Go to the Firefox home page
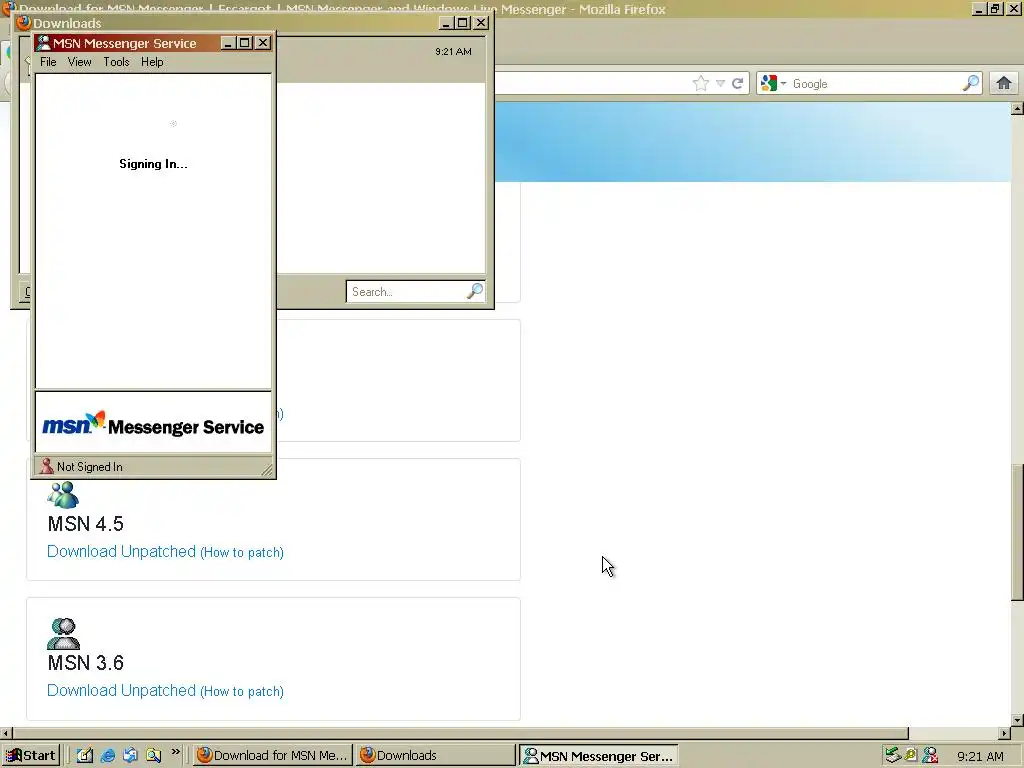Image resolution: width=1024 pixels, height=768 pixels. tap(1004, 83)
